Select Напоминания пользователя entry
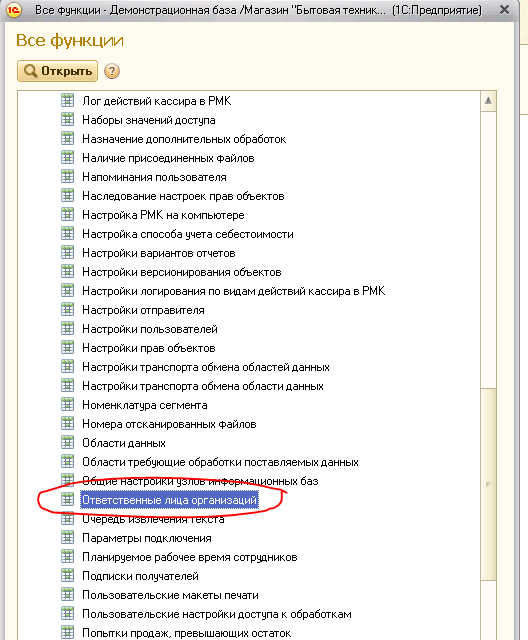 pos(154,177)
